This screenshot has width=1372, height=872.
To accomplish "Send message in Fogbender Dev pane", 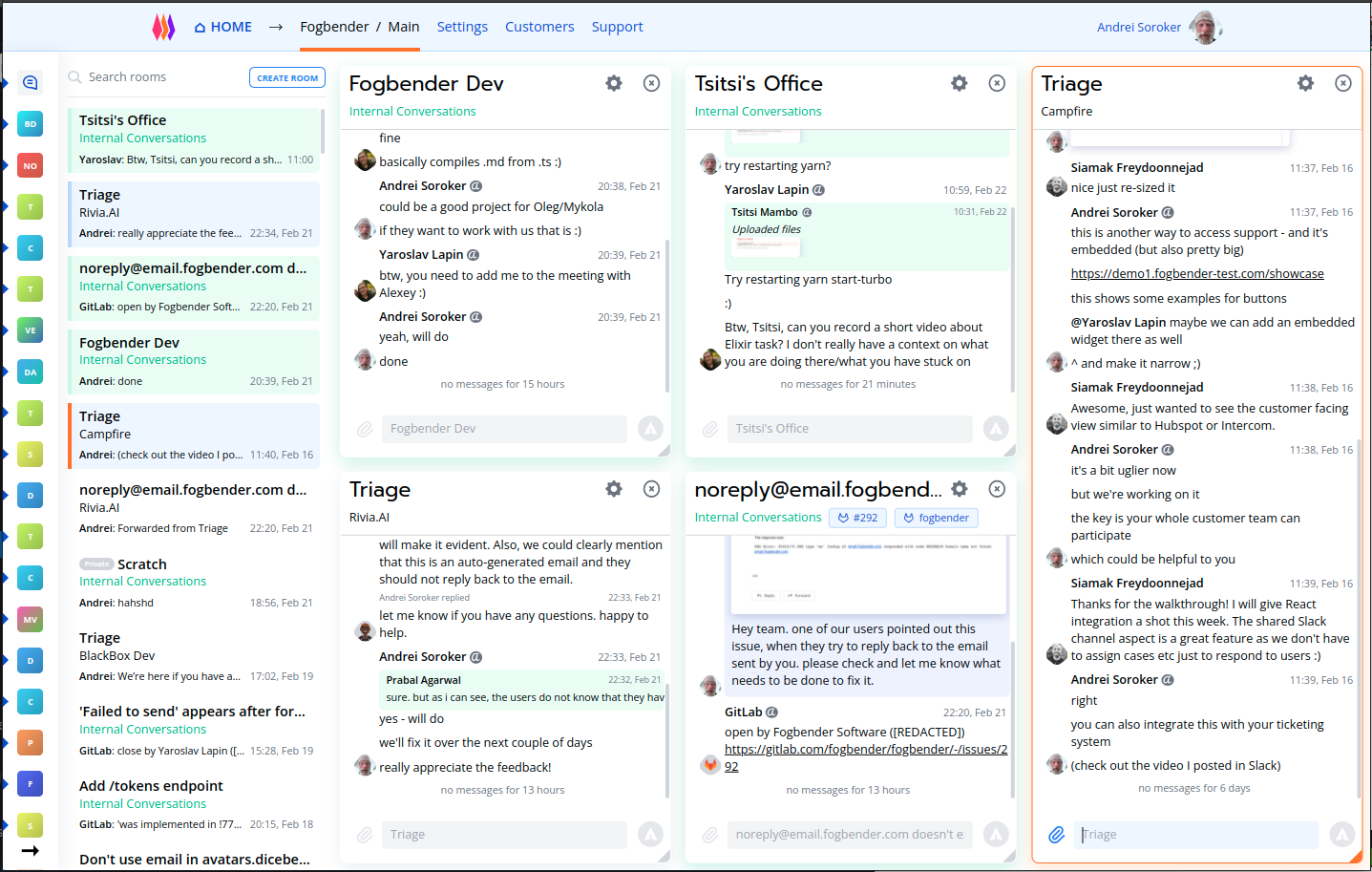I will click(650, 429).
